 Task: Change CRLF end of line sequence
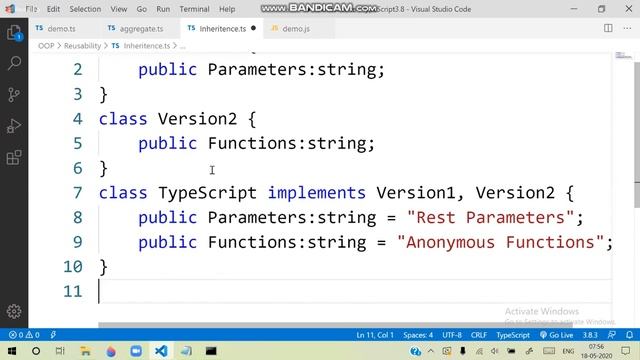coord(478,335)
